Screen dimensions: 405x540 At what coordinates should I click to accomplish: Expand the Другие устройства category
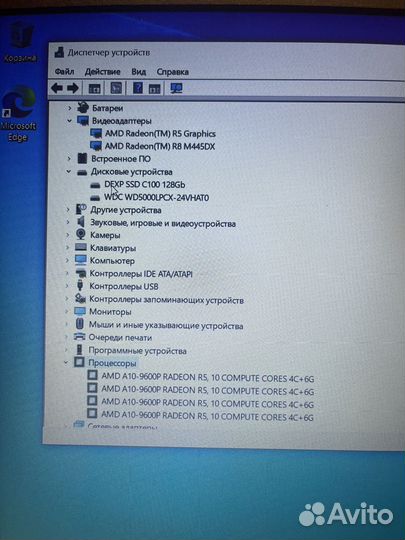pyautogui.click(x=68, y=209)
